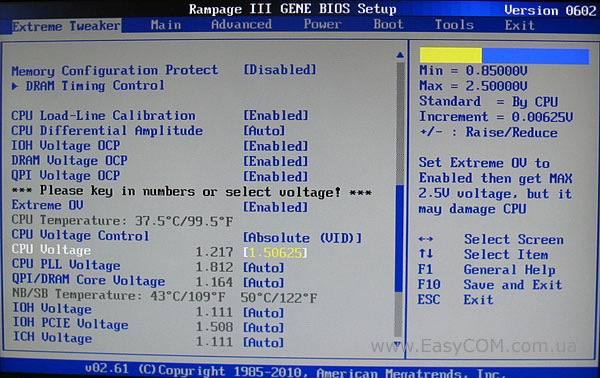Change Memory Configuration Protect [Disabled] value
This screenshot has height=378, width=600.
[280, 70]
